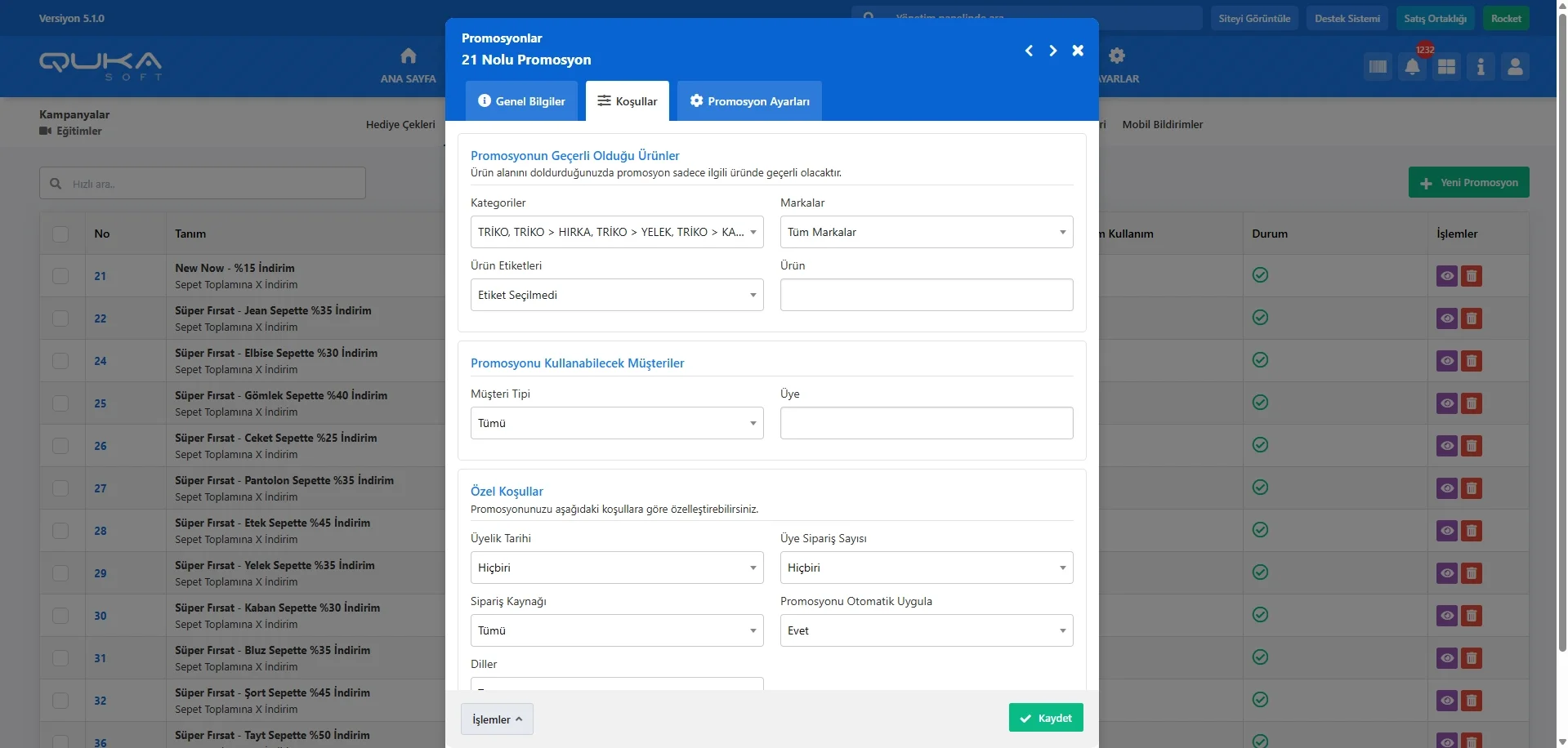The height and width of the screenshot is (748, 1568).
Task: Open the Promosyonu Otomatik Uygula dropdown
Action: pyautogui.click(x=926, y=630)
